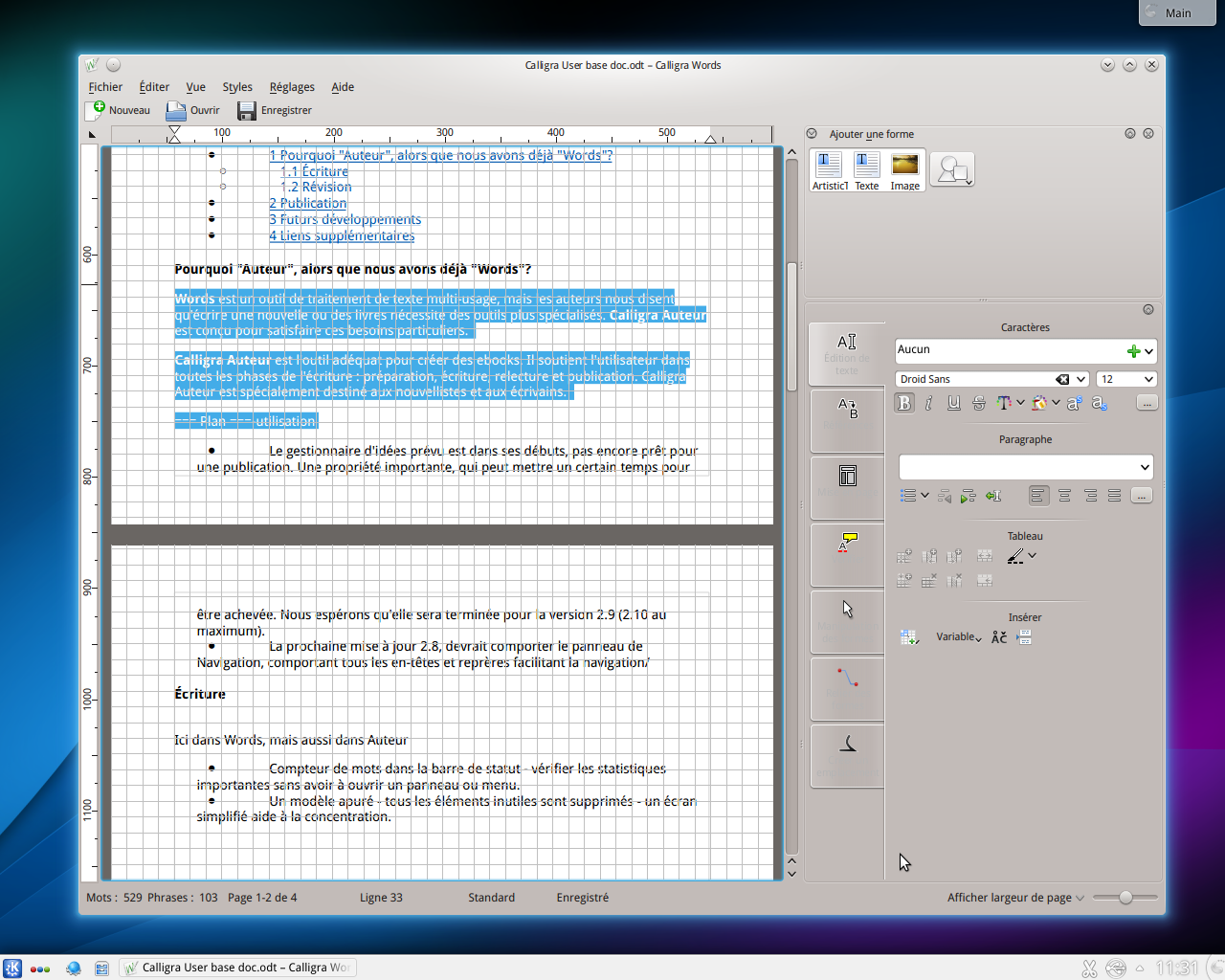Select the text editing tool tab
Image resolution: width=1225 pixels, height=980 pixels.
click(x=847, y=352)
